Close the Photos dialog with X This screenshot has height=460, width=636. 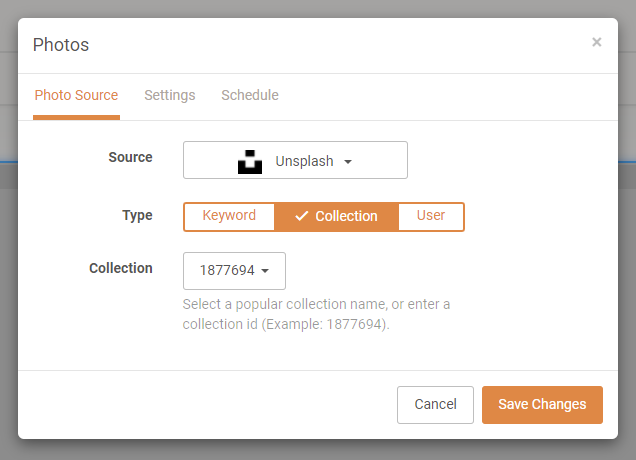[x=596, y=42]
